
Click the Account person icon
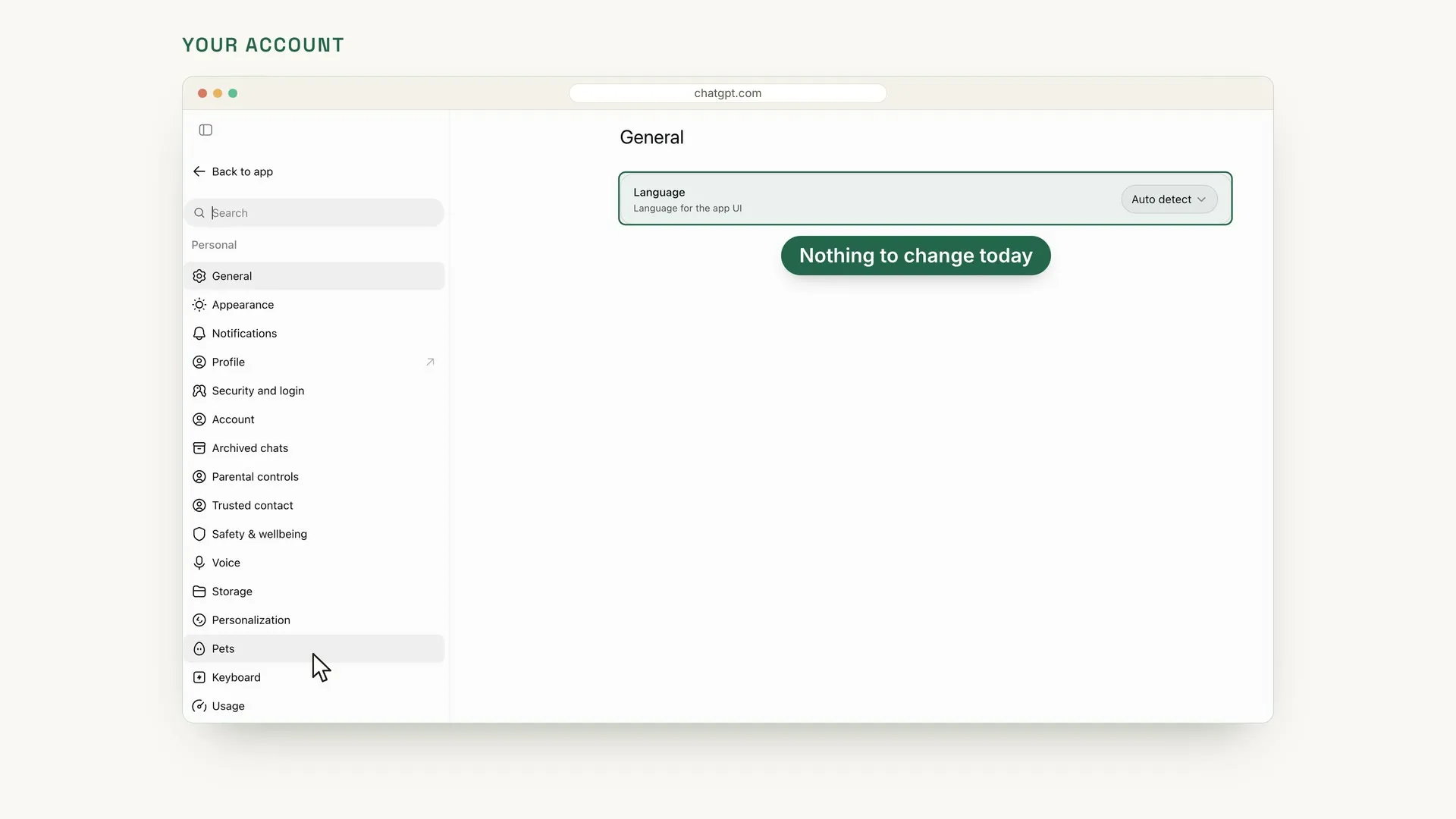point(199,419)
